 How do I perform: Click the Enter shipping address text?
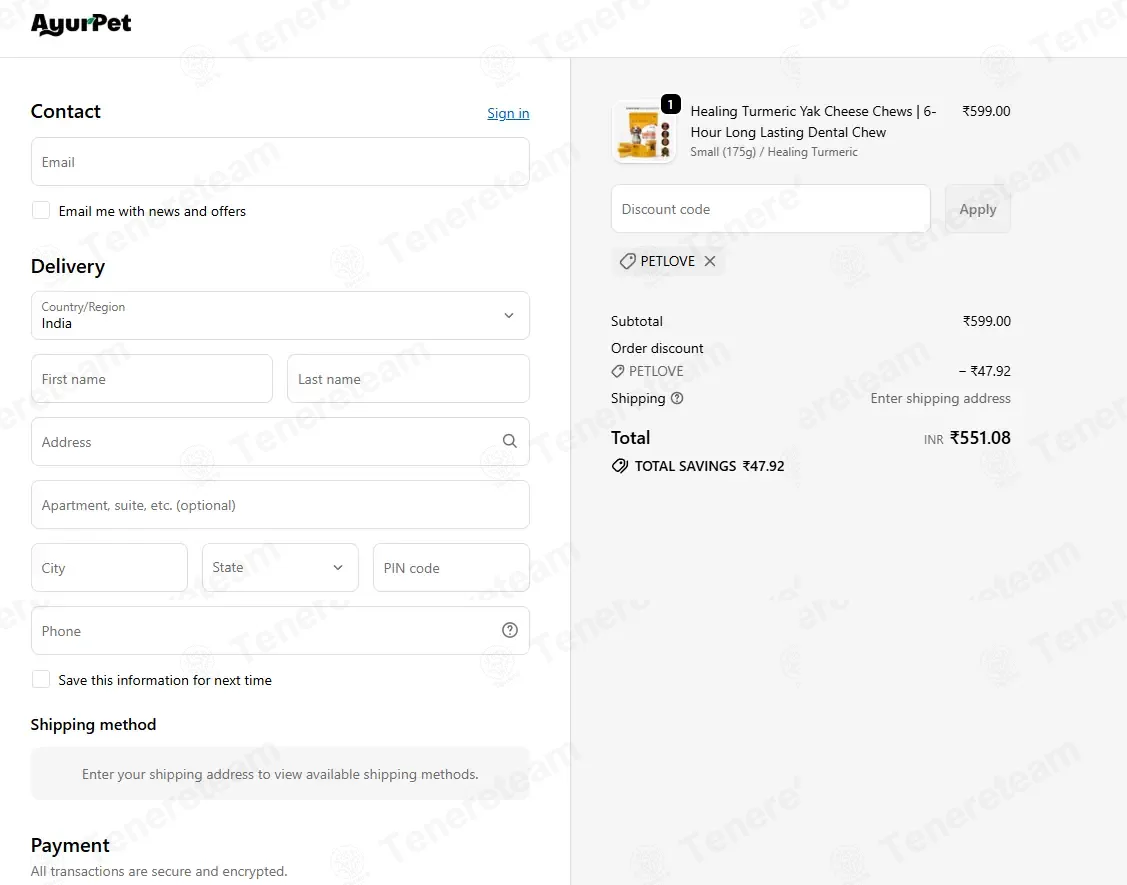pyautogui.click(x=940, y=398)
